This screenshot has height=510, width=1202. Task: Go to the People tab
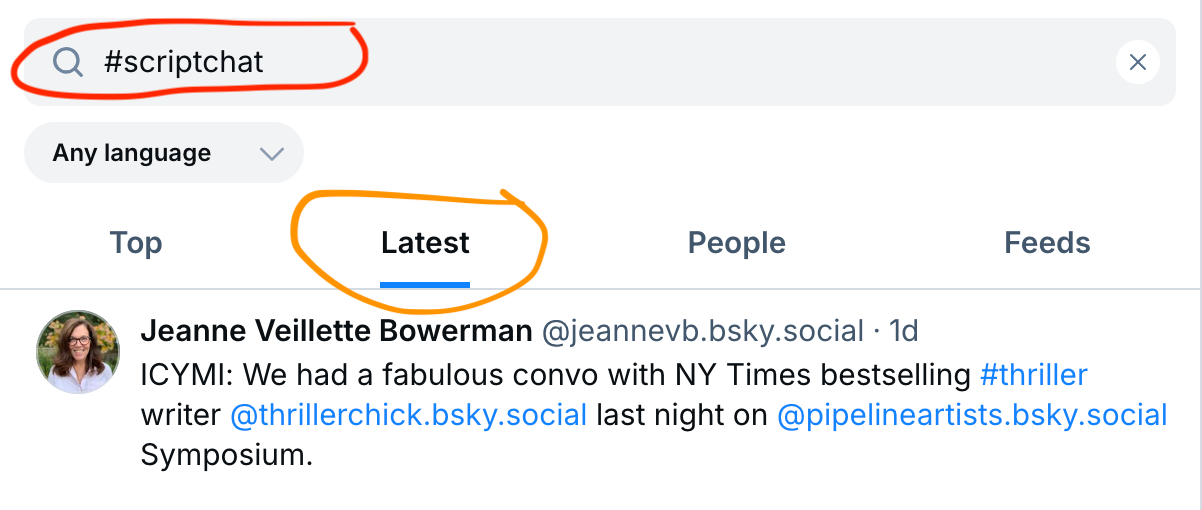736,243
